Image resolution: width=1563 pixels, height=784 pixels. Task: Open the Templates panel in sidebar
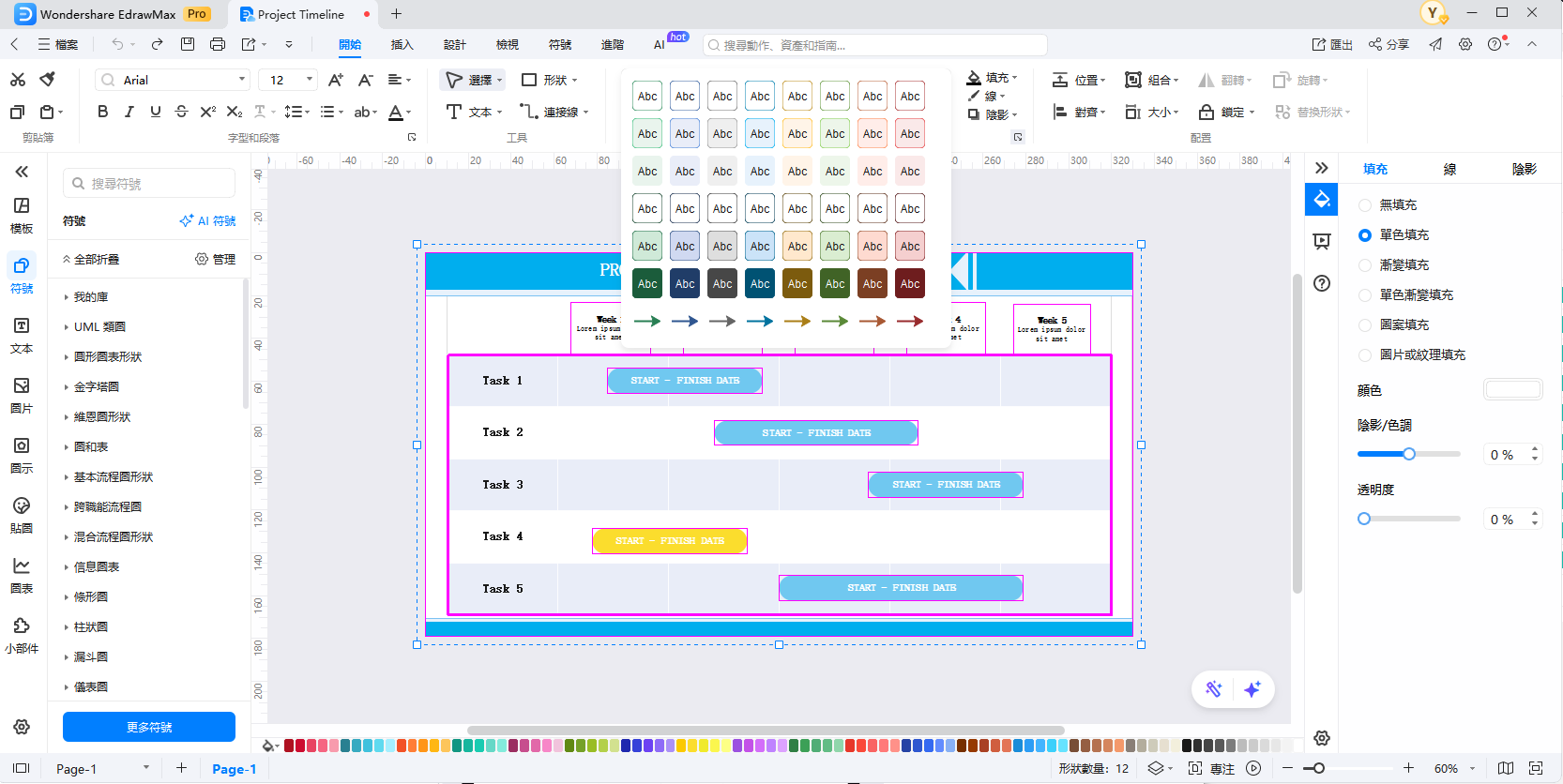point(22,215)
